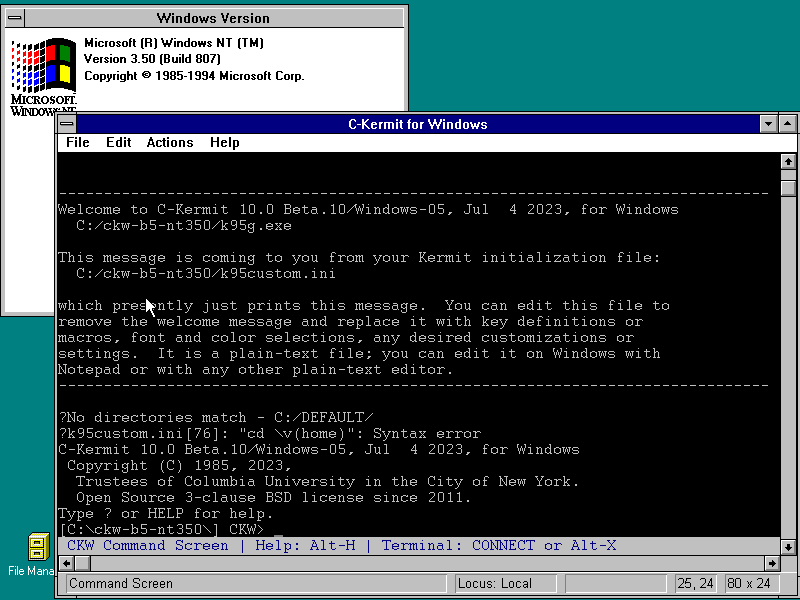The image size is (800, 600).
Task: Click the horizontal scrollbar left arrow
Action: pos(67,563)
